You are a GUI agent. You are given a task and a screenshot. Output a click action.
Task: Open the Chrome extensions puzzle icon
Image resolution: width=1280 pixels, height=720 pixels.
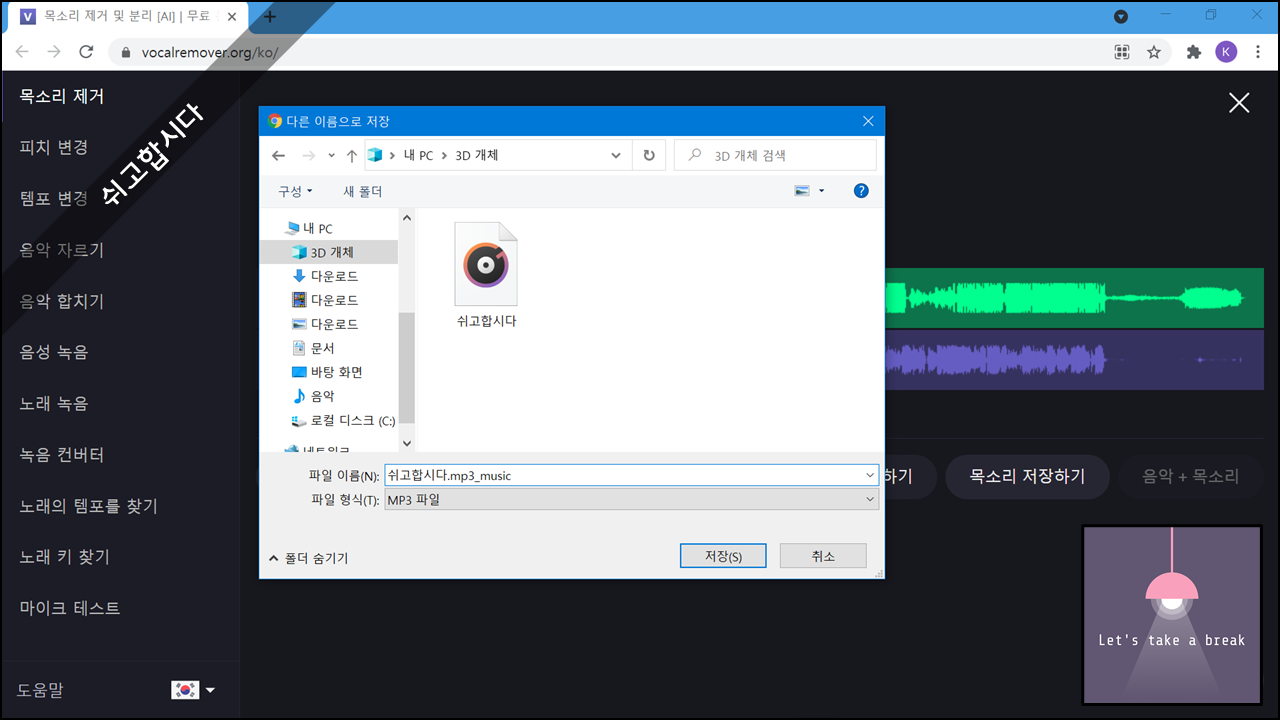point(1193,52)
